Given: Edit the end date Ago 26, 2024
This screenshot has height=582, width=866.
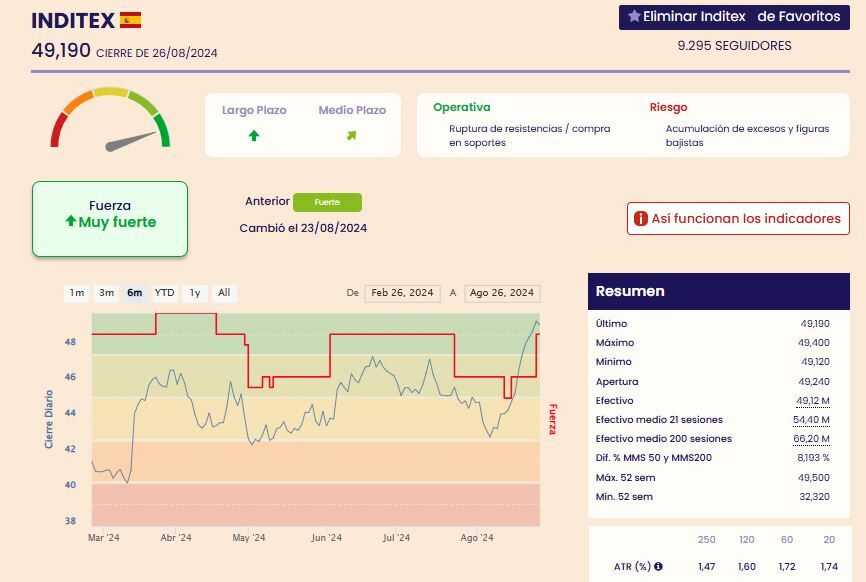Looking at the screenshot, I should point(502,293).
